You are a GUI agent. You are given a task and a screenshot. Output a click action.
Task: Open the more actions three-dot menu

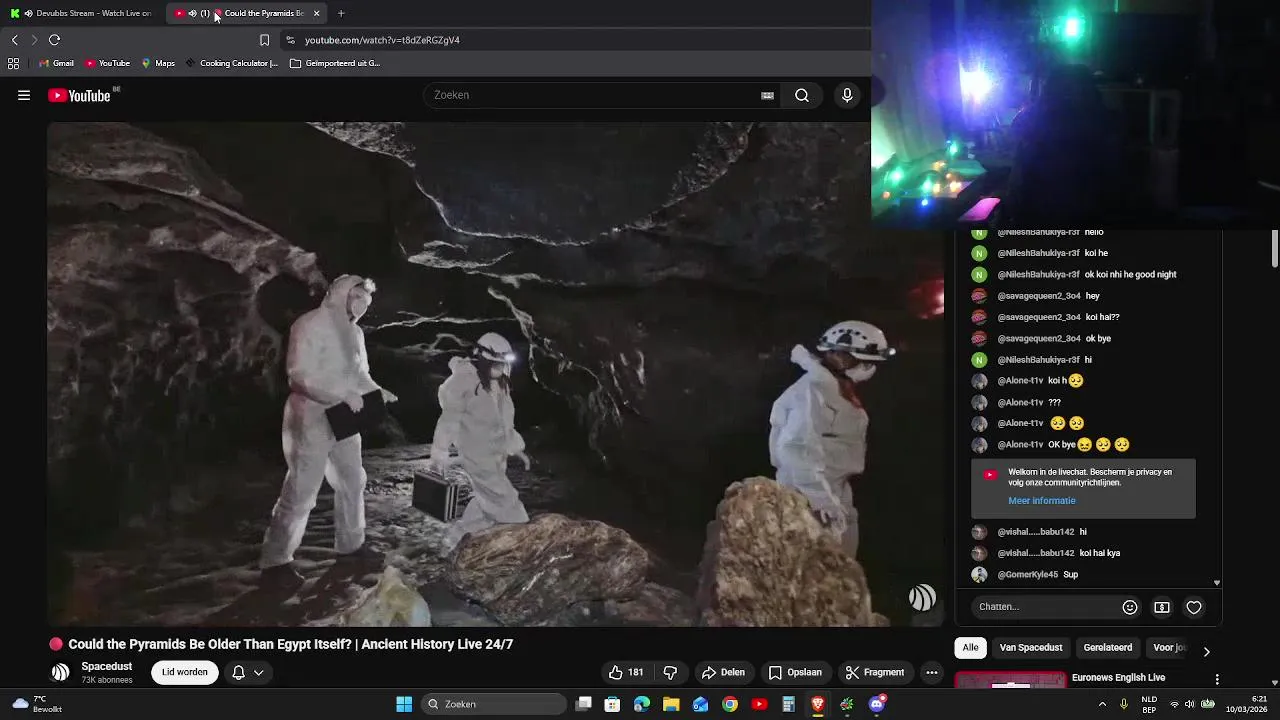tap(931, 672)
